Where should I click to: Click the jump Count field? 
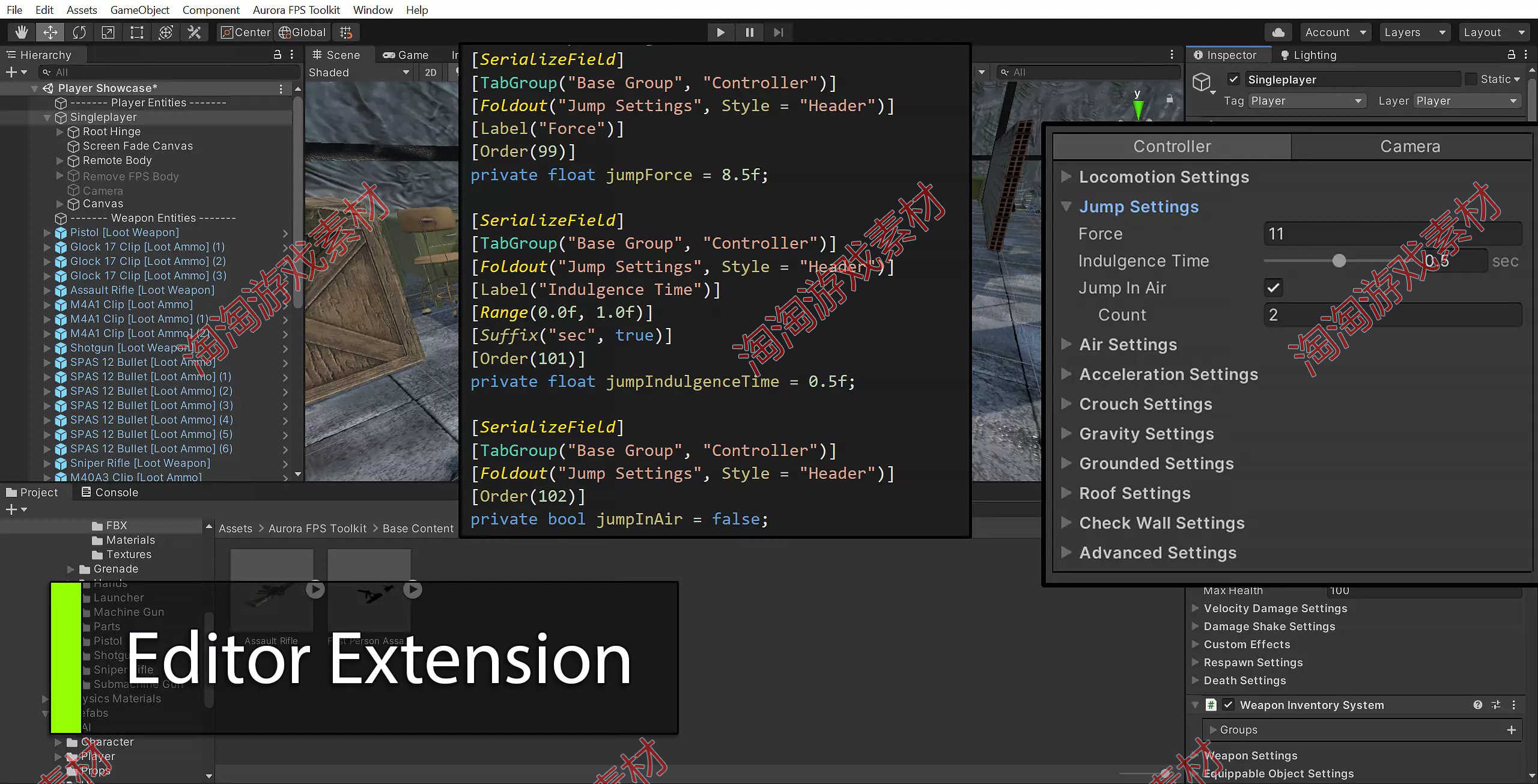[x=1393, y=315]
